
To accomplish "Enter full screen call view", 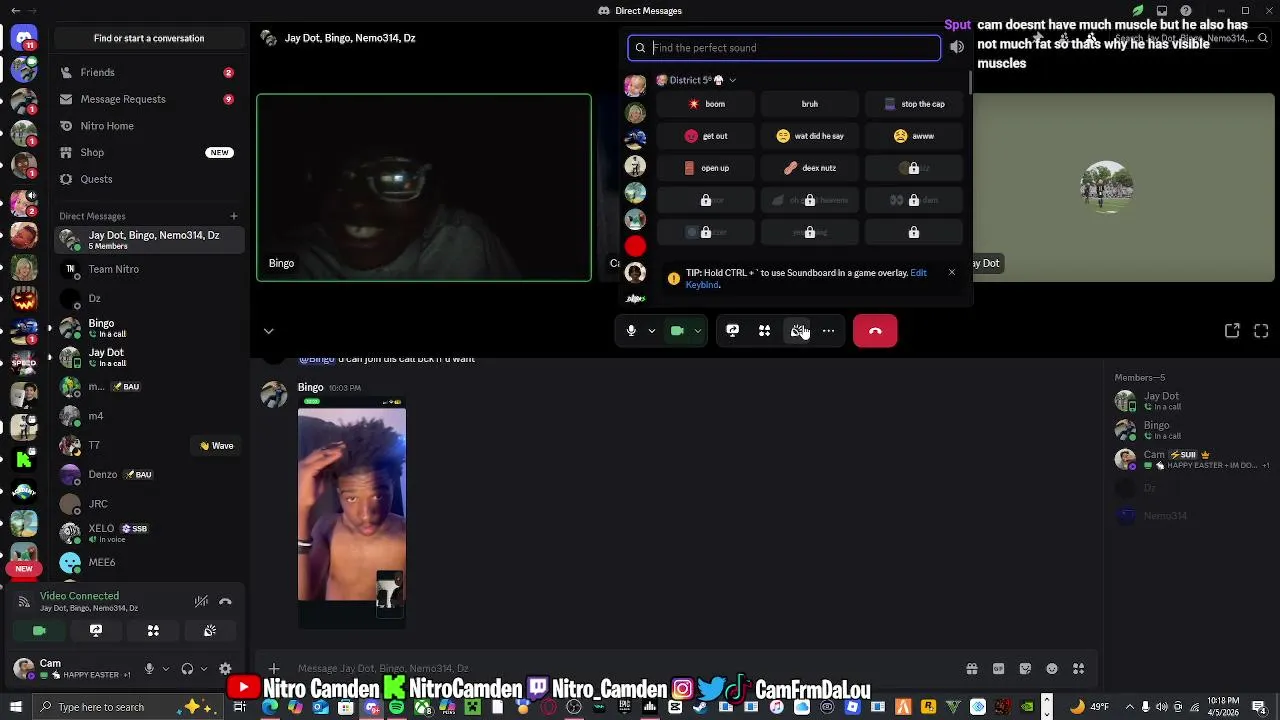I will pyautogui.click(x=1261, y=331).
